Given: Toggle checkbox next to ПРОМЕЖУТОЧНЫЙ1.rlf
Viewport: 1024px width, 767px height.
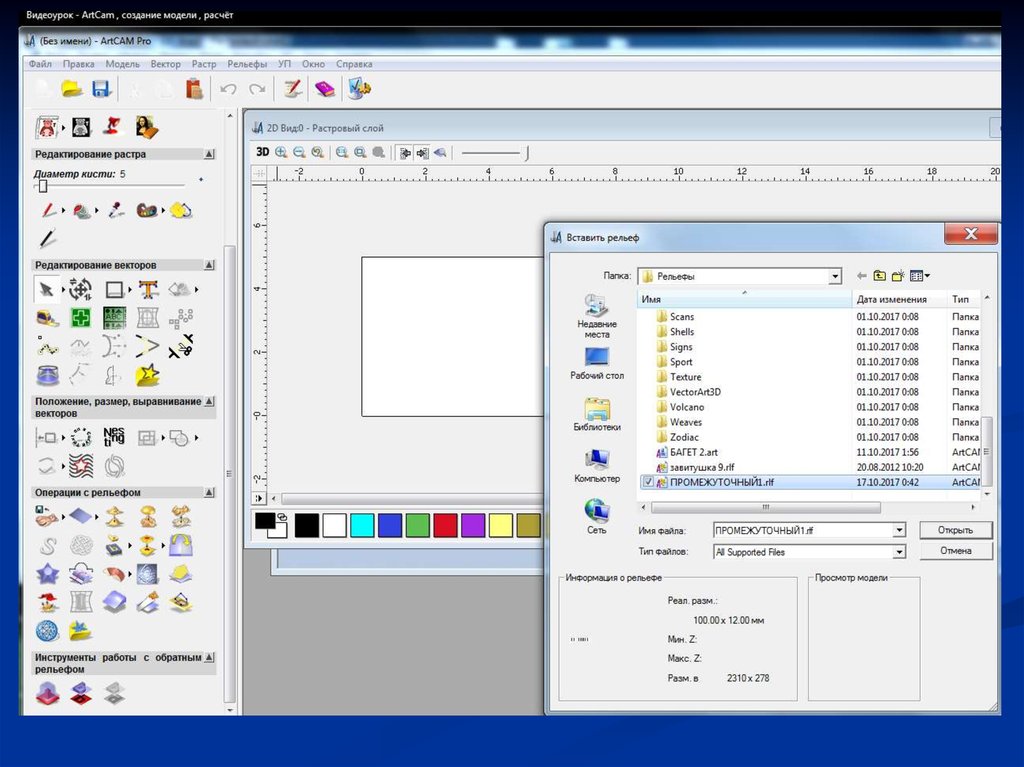Looking at the screenshot, I should point(647,482).
